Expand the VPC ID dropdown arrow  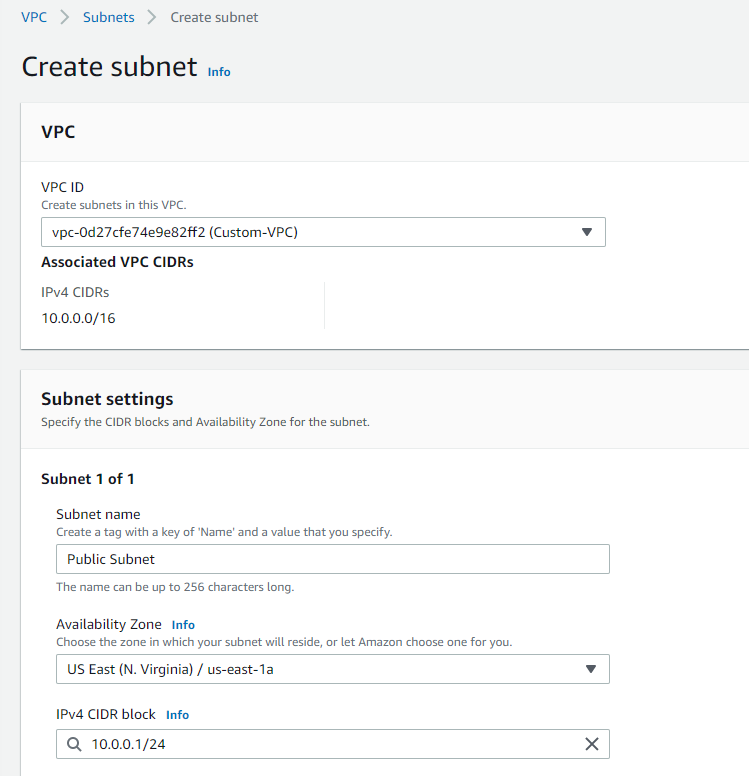click(587, 232)
